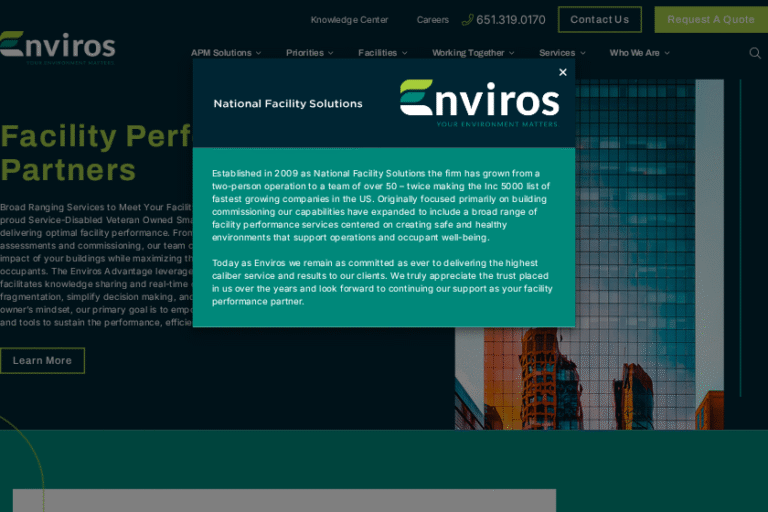Click the chevron beside Who We Are

coord(667,53)
